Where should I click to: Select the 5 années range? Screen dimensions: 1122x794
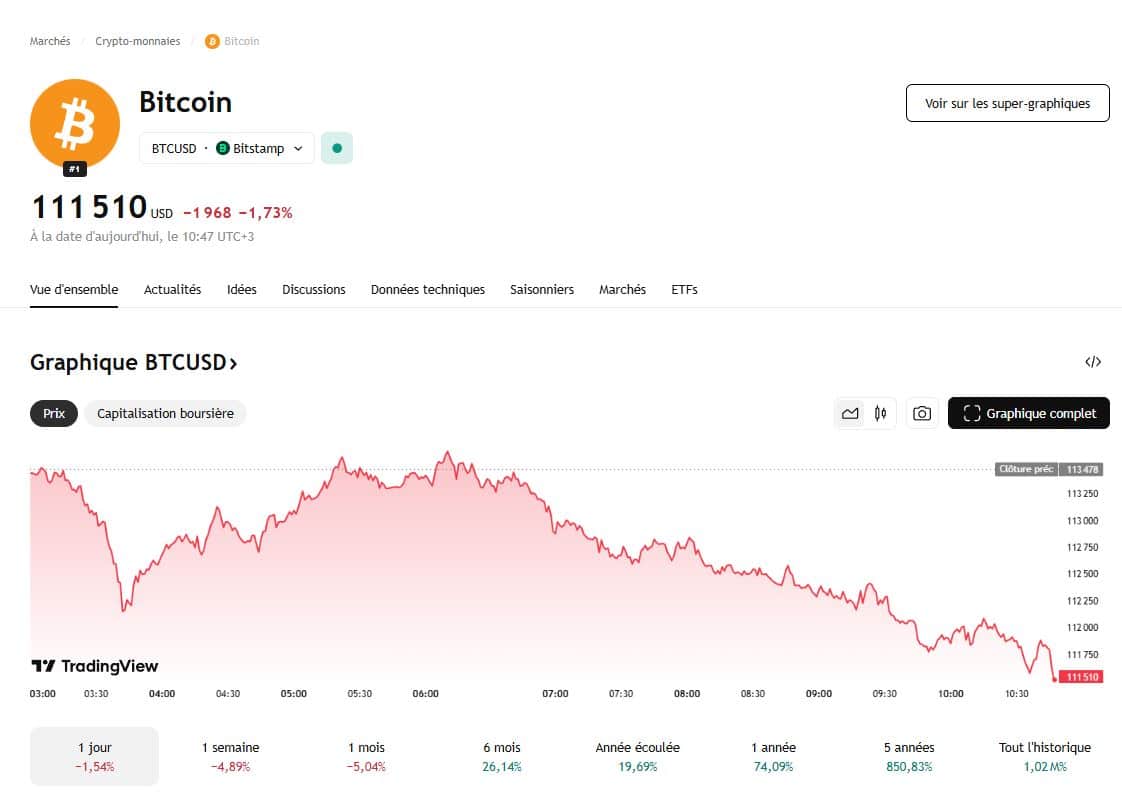tap(909, 756)
